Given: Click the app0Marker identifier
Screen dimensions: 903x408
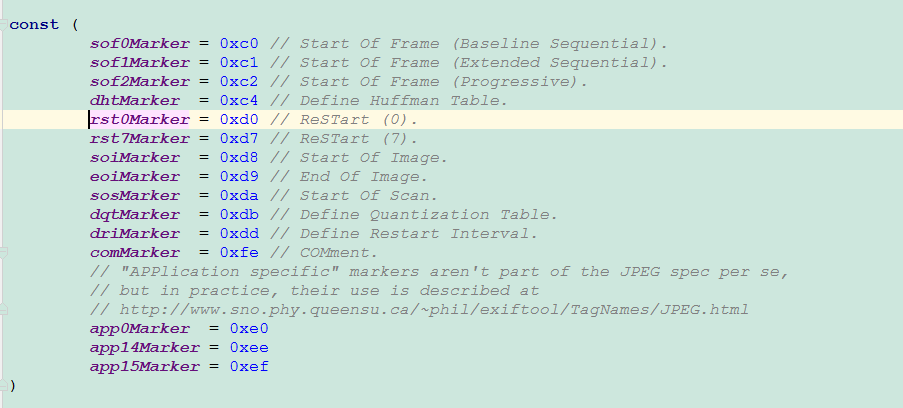Looking at the screenshot, I should pyautogui.click(x=139, y=329).
